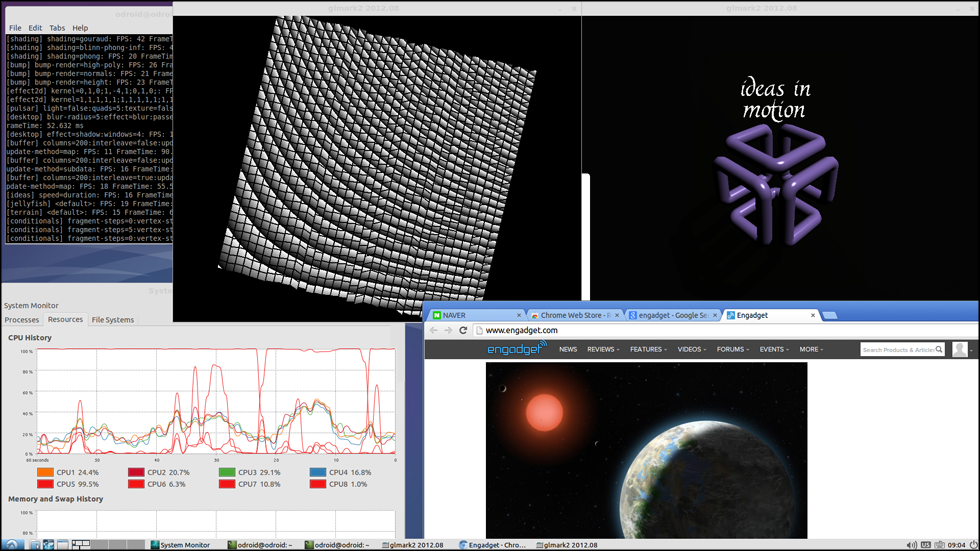This screenshot has width=980, height=551.
Task: Click the CPU1 orange color swatch
Action: 45,473
